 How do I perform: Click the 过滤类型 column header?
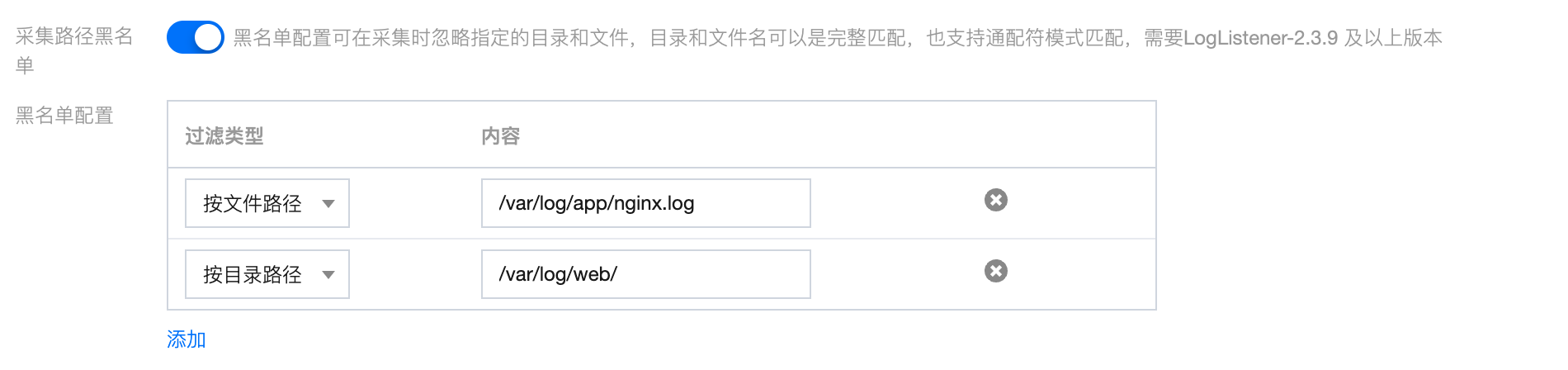[x=224, y=136]
